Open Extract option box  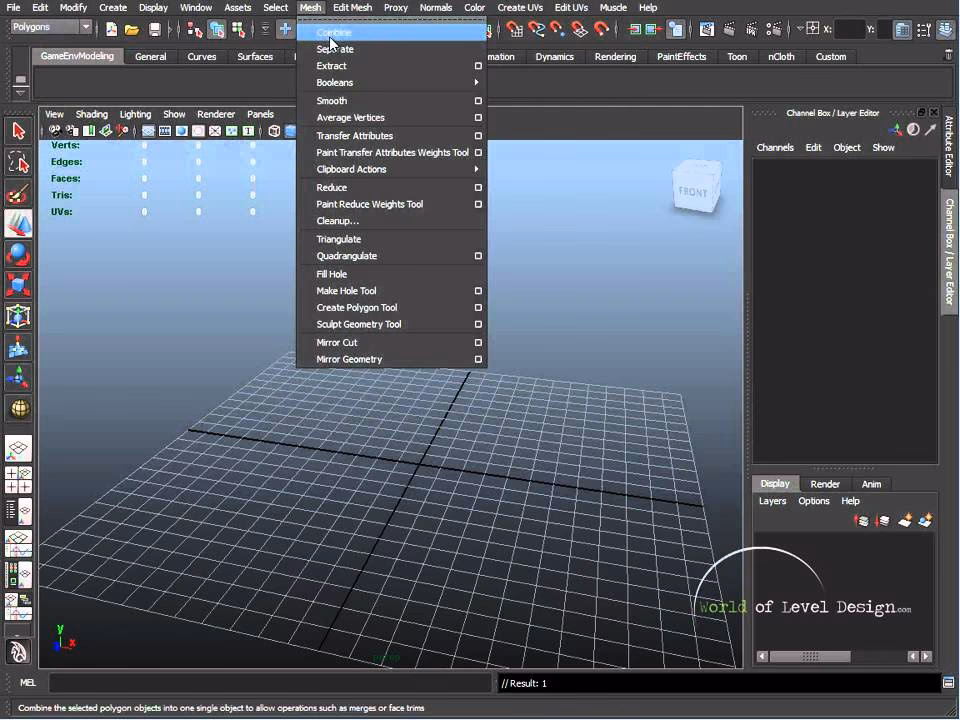[x=478, y=66]
